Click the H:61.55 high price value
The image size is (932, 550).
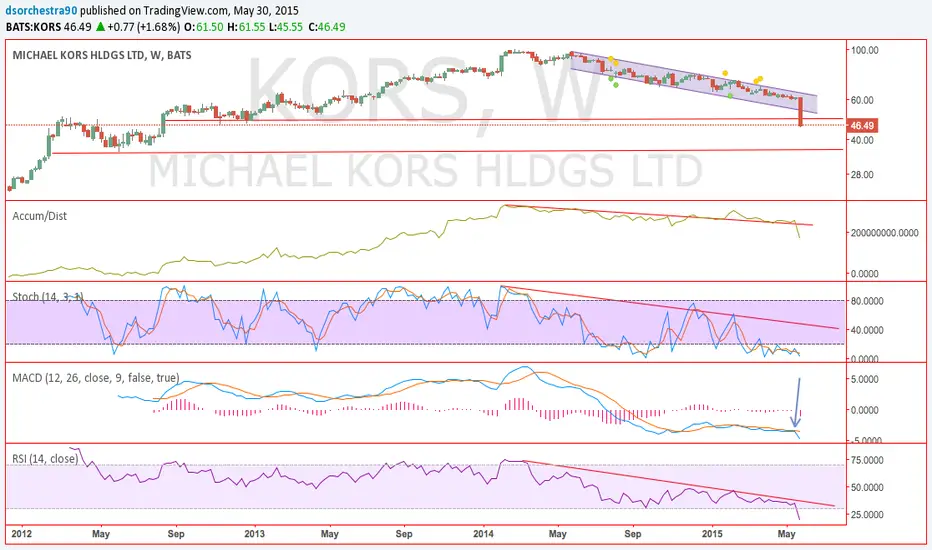pyautogui.click(x=246, y=27)
